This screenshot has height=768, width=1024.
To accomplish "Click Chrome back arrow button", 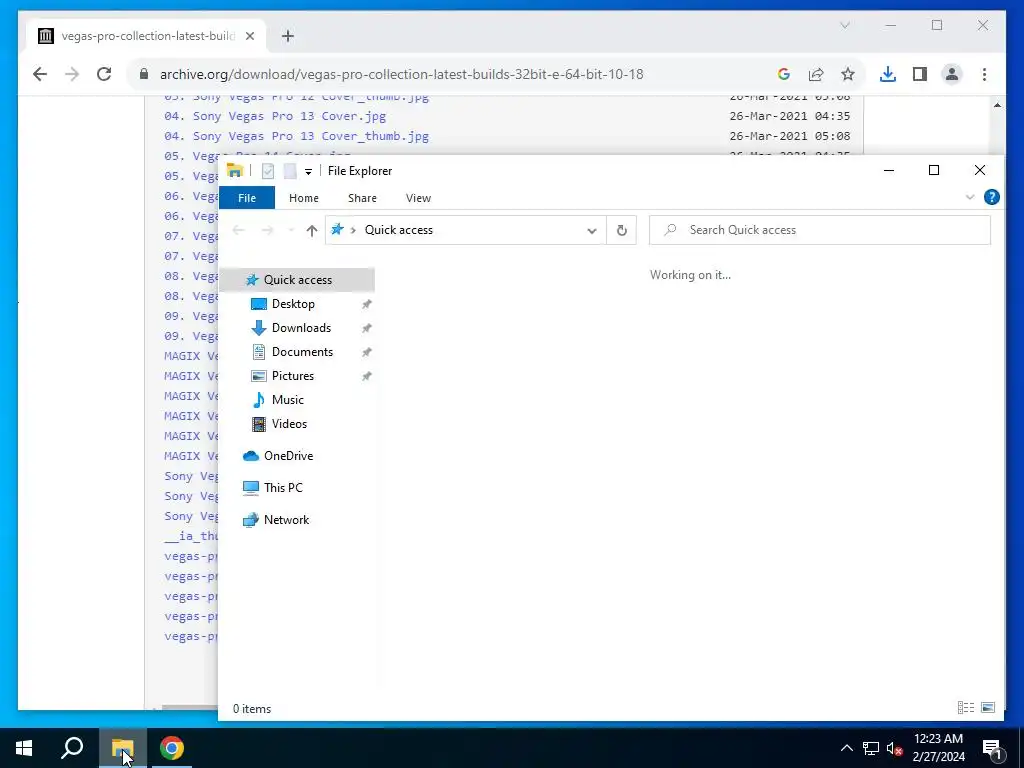I will point(40,74).
